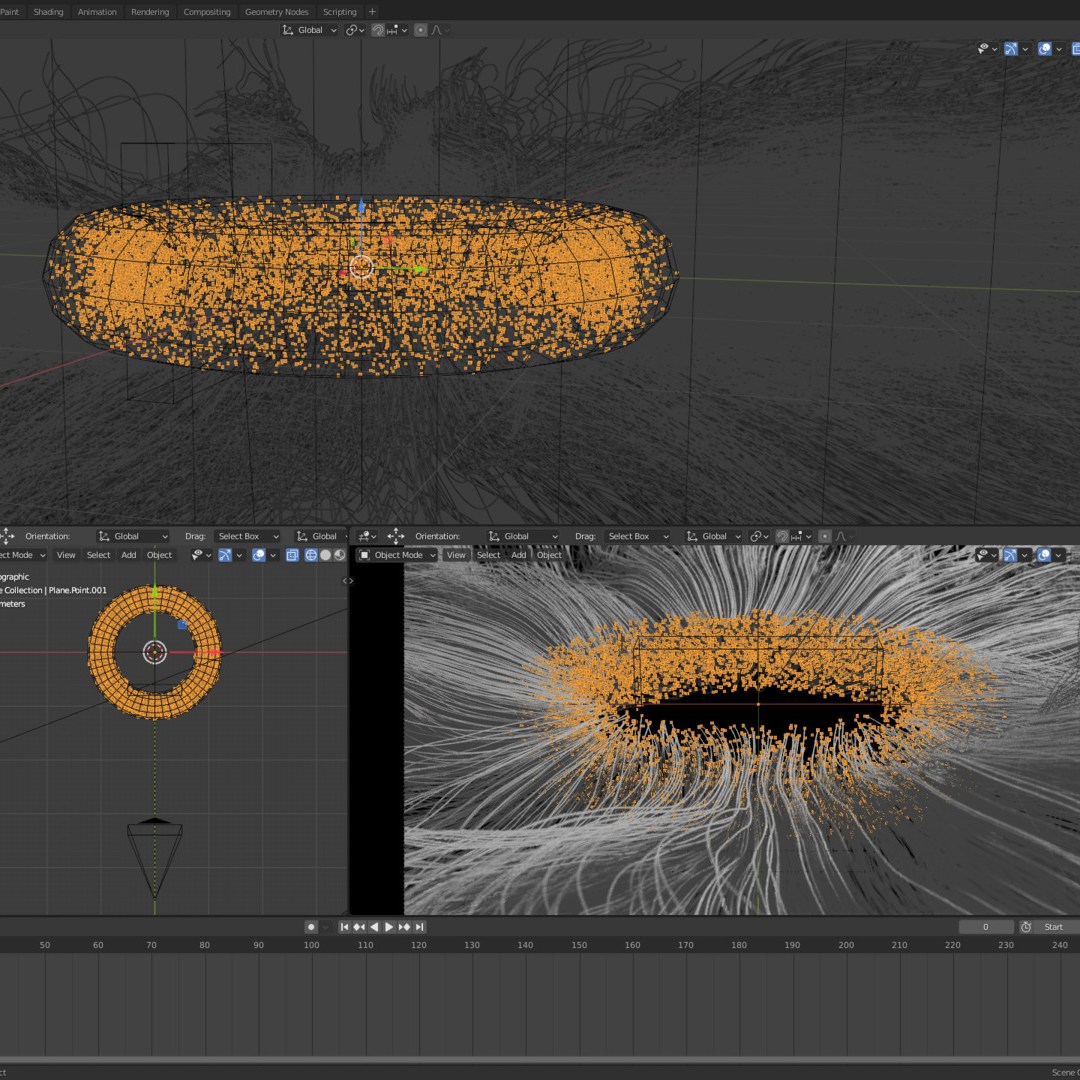Enable X-ray toggle in bottom-left viewport
The height and width of the screenshot is (1080, 1080).
point(292,555)
